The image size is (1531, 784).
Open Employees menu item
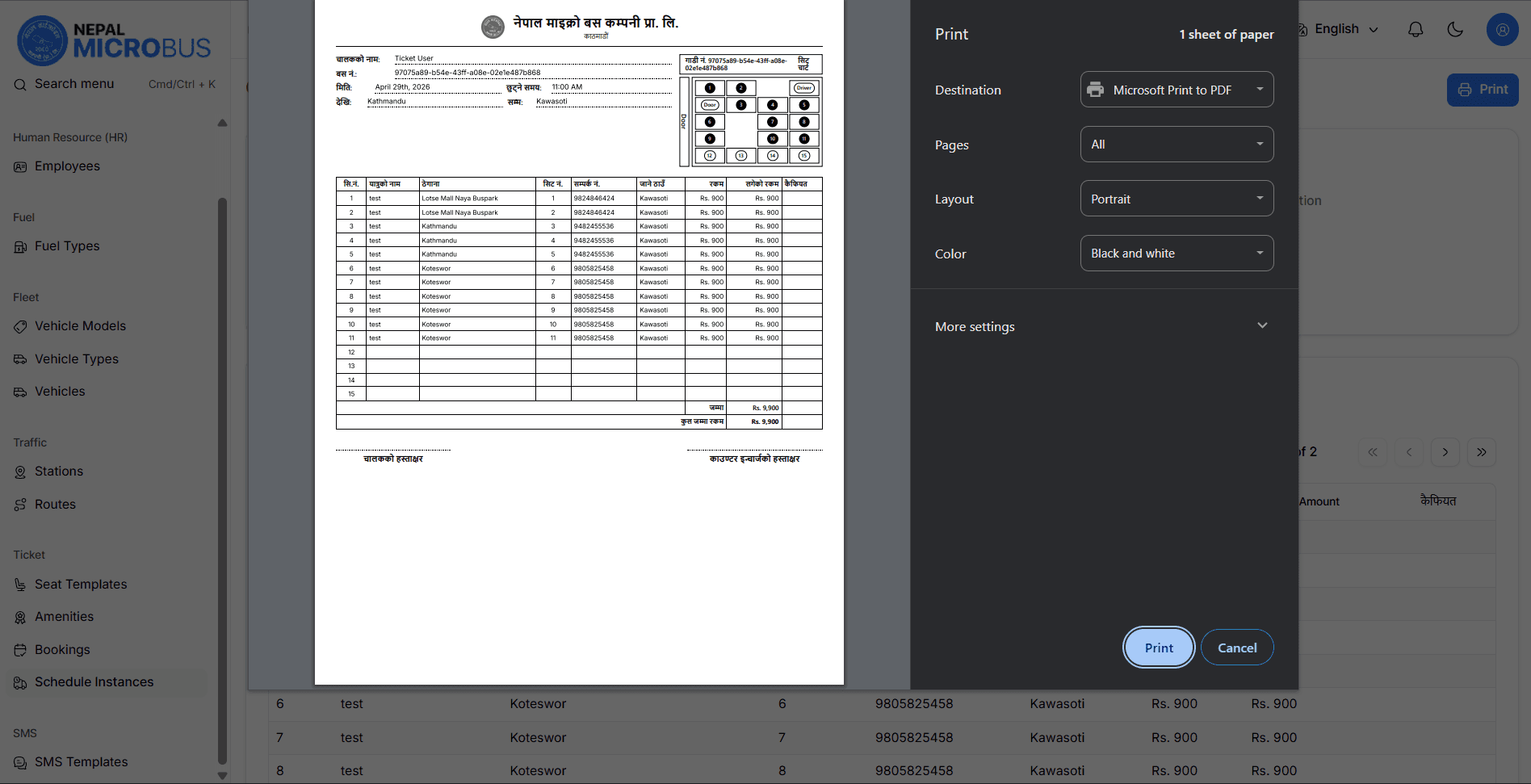point(67,166)
